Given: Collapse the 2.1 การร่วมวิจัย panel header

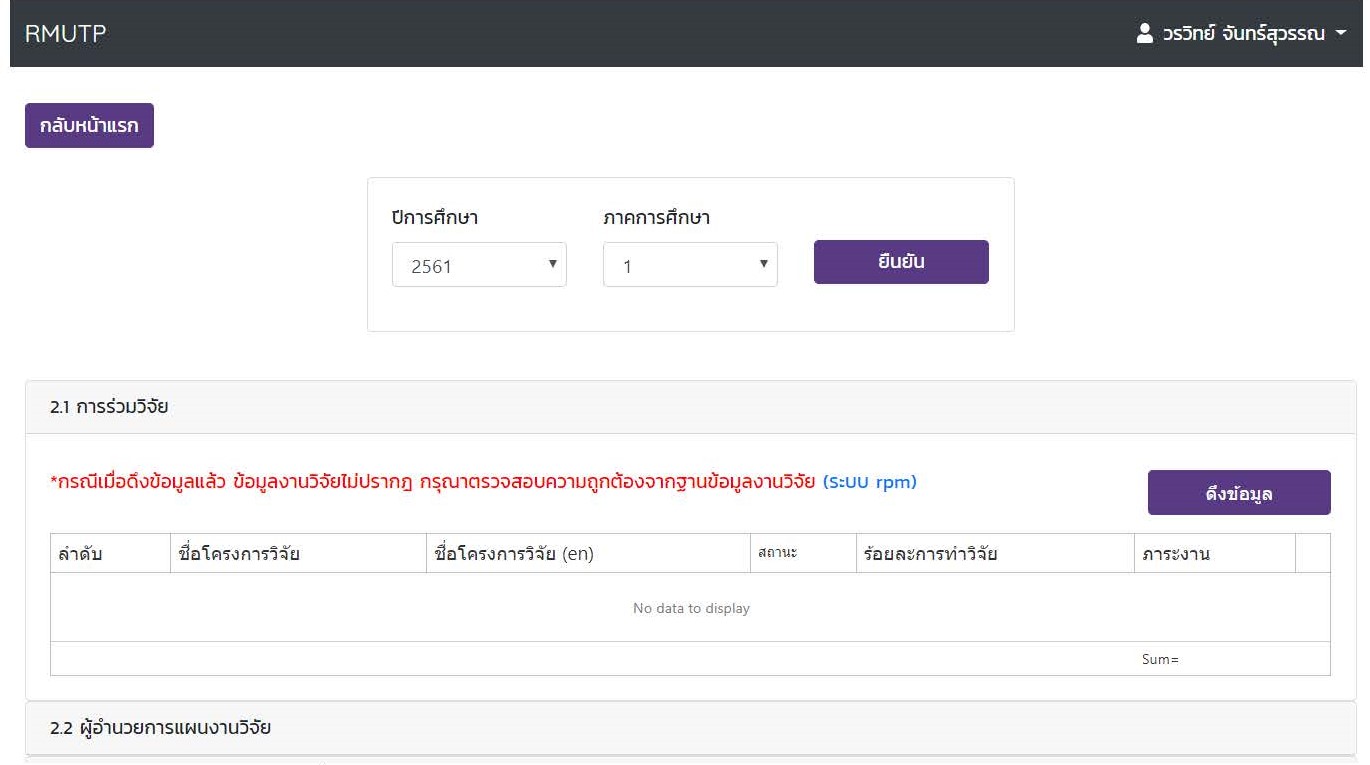Looking at the screenshot, I should pos(109,407).
